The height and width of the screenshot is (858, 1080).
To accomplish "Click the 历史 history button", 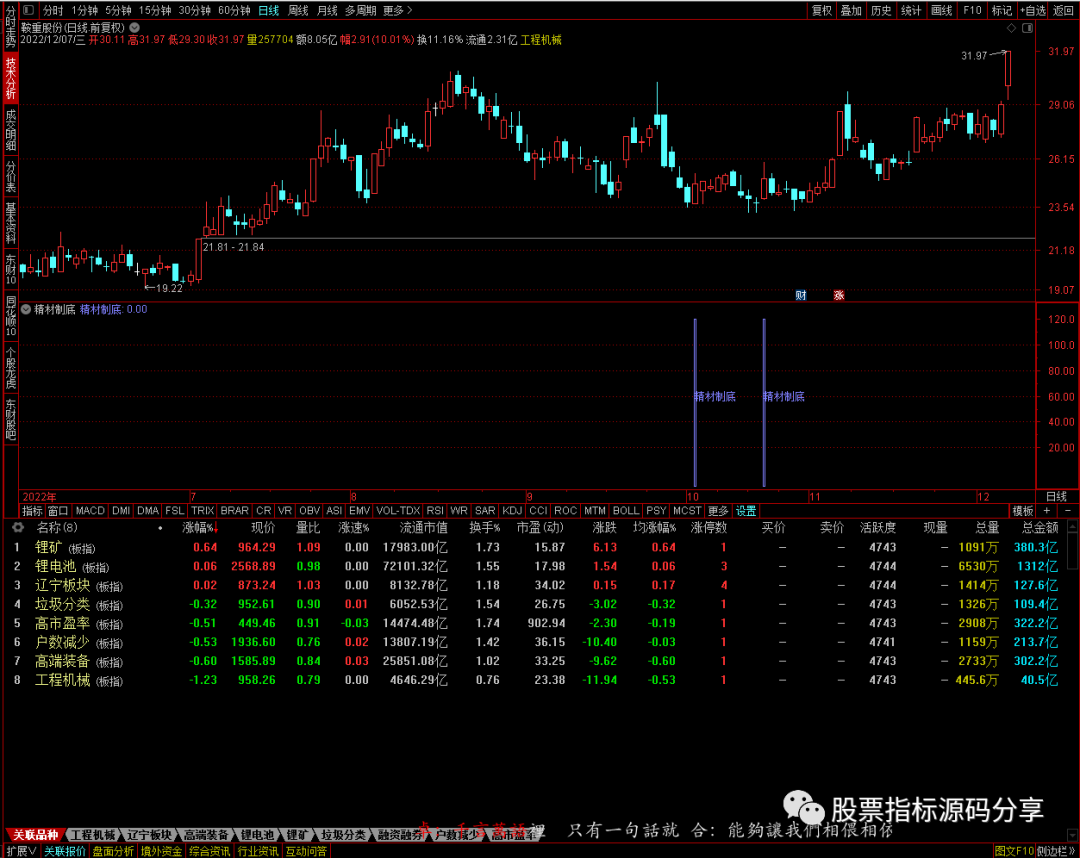I will tap(881, 10).
